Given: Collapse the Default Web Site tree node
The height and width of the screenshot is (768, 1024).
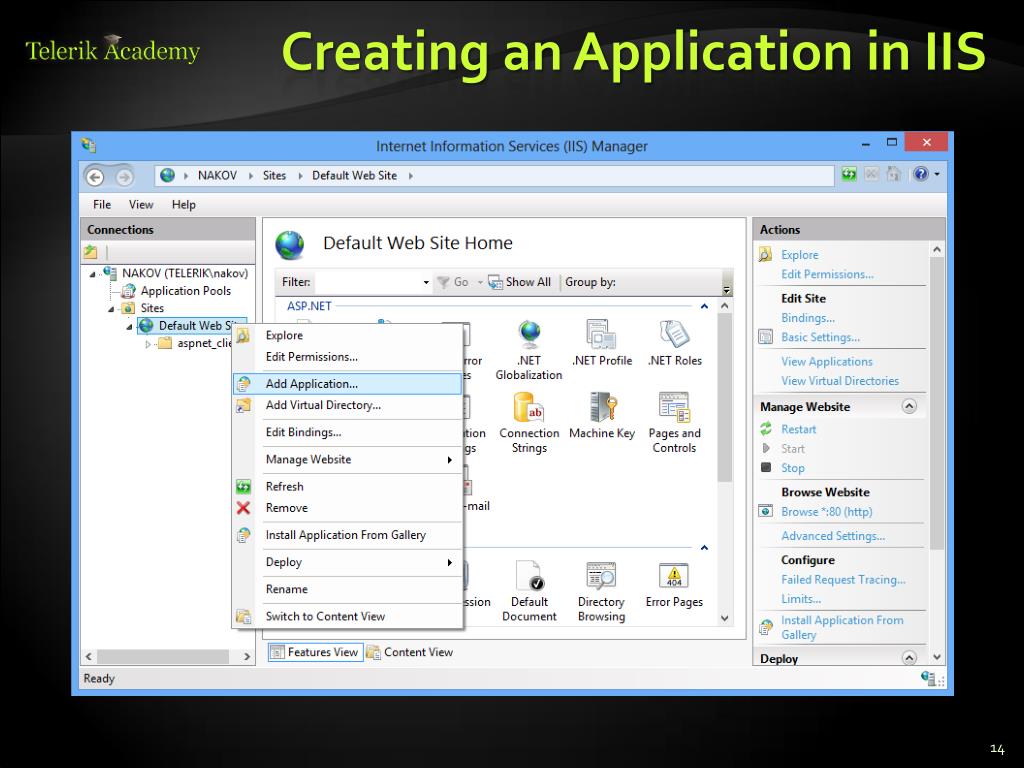Looking at the screenshot, I should coord(129,327).
